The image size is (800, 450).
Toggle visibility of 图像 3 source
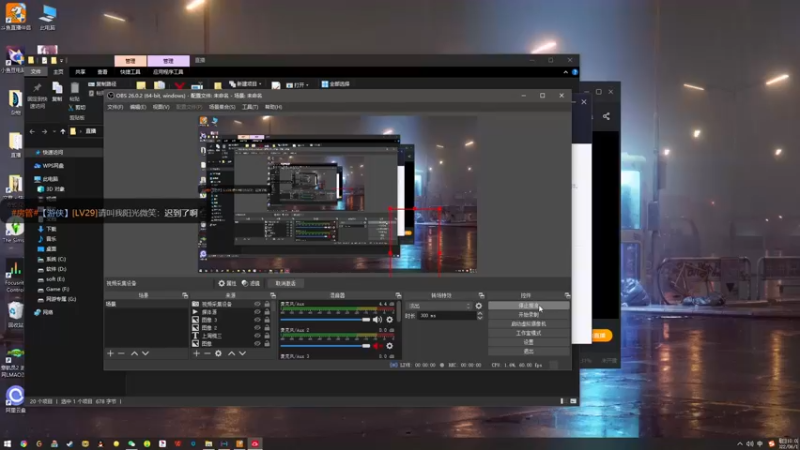tap(257, 320)
